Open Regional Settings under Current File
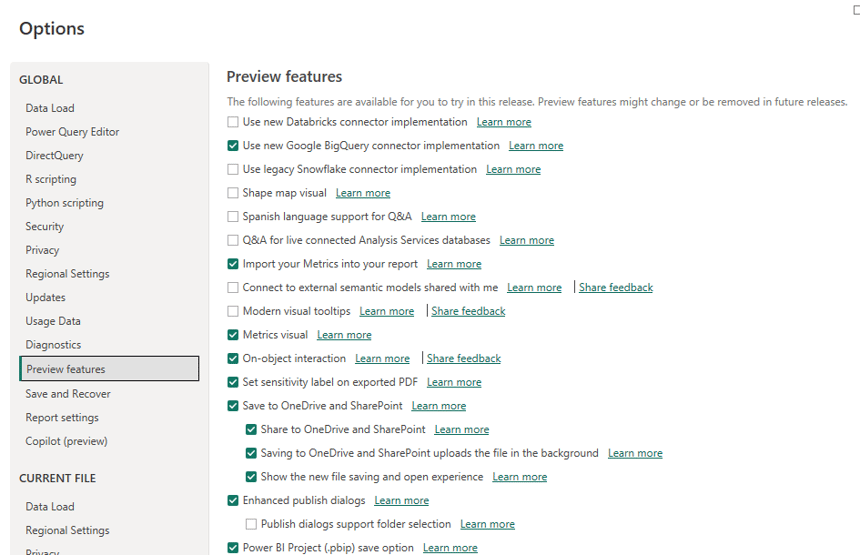The height and width of the screenshot is (555, 860). click(x=67, y=530)
